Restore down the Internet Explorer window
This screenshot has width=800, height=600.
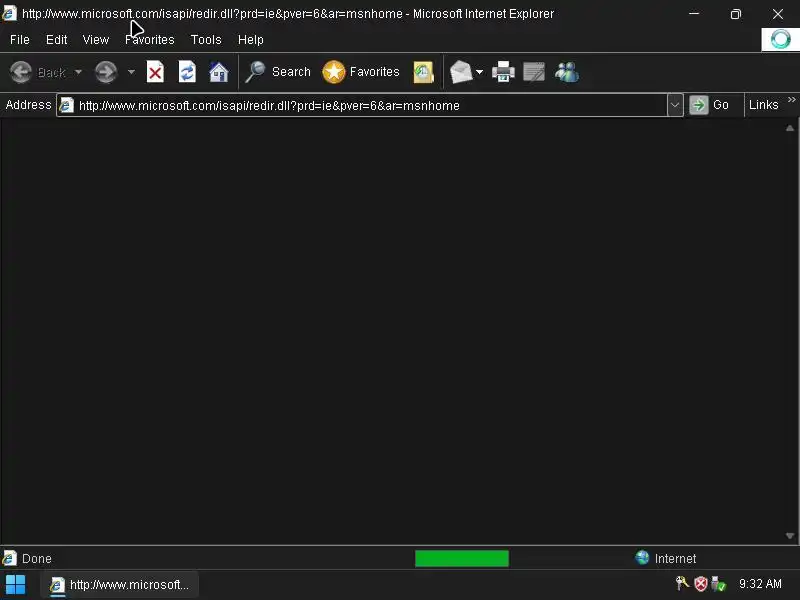pos(735,14)
